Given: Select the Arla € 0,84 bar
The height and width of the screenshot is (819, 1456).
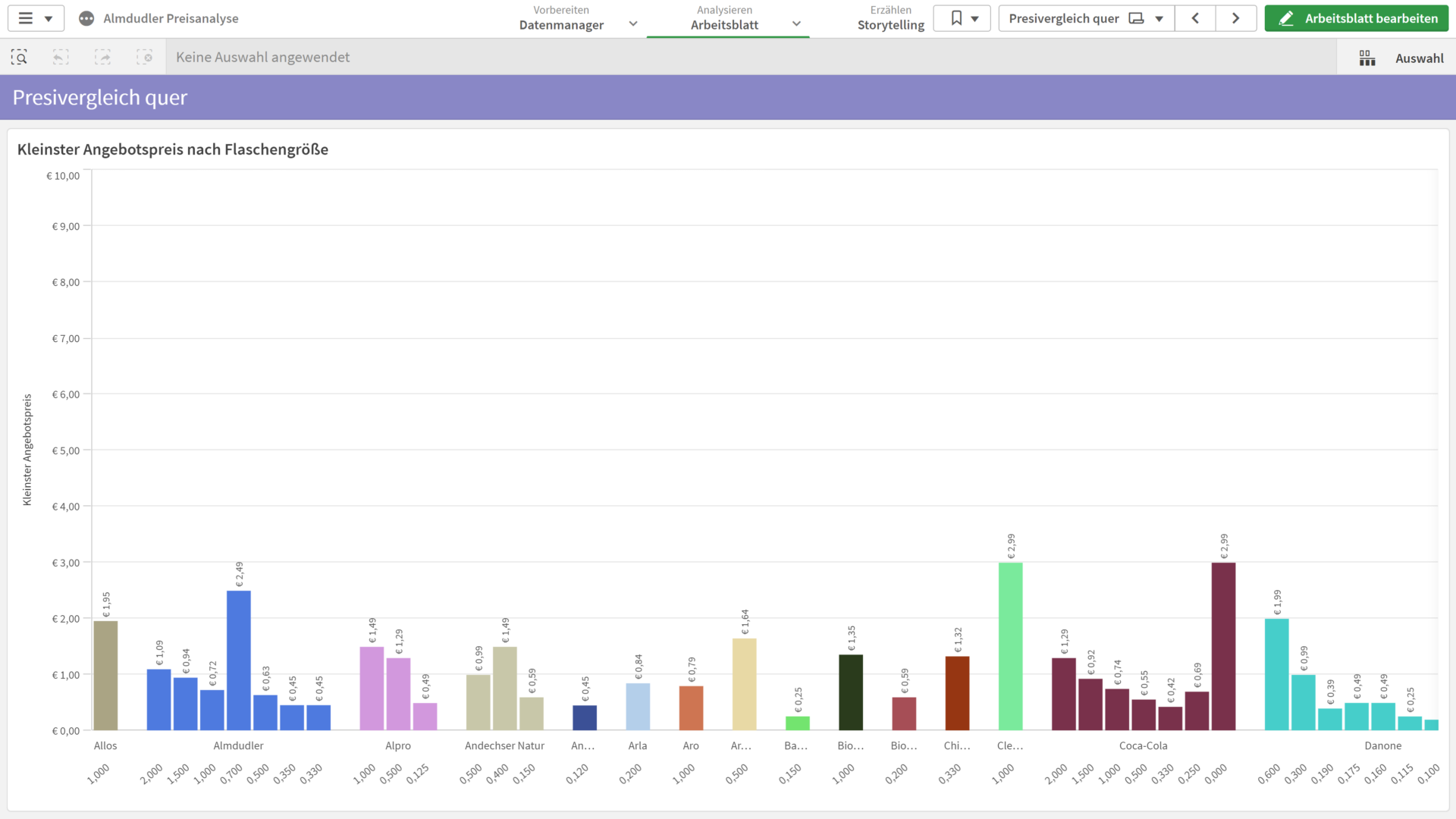Looking at the screenshot, I should tap(638, 707).
